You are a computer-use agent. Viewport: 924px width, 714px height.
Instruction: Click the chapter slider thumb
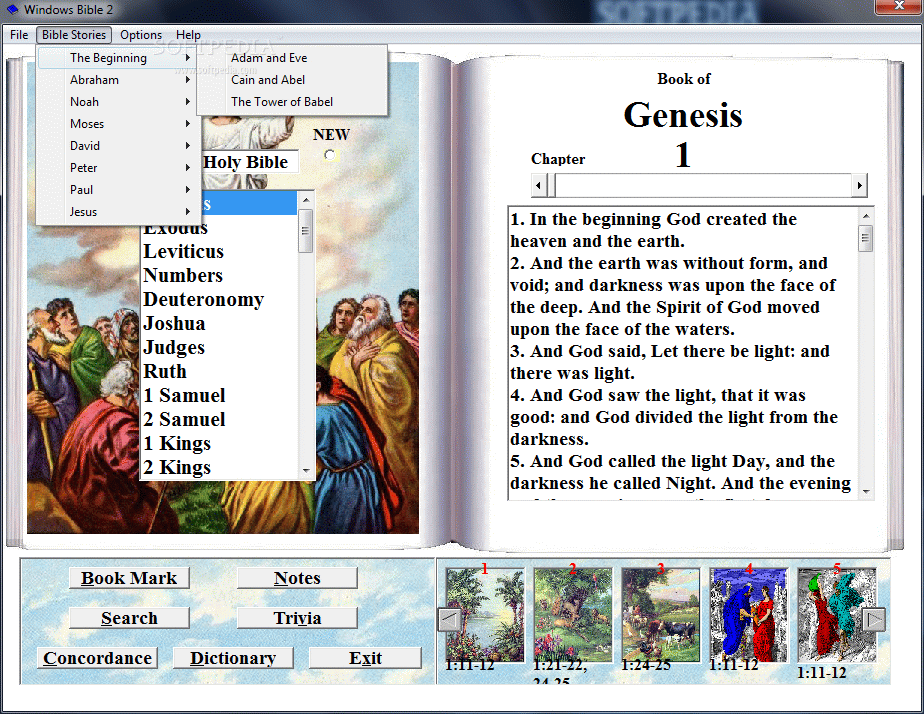pos(551,186)
